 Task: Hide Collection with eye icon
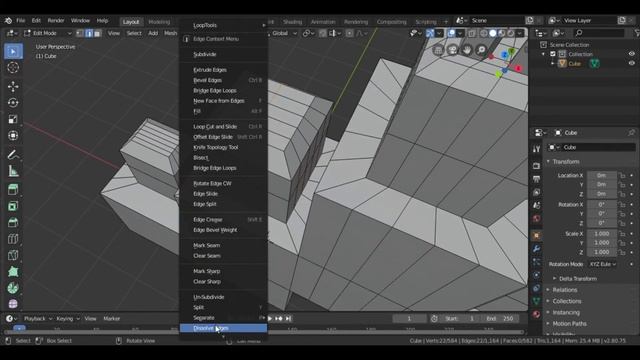coord(631,54)
